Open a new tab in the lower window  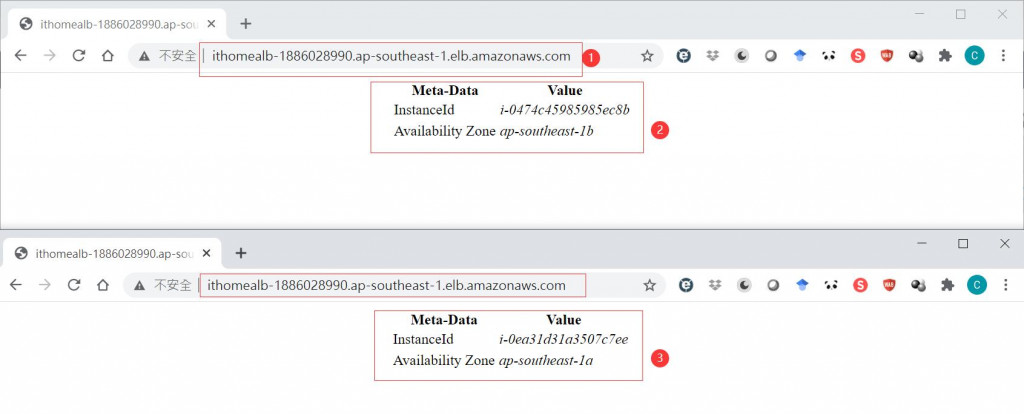coord(241,253)
